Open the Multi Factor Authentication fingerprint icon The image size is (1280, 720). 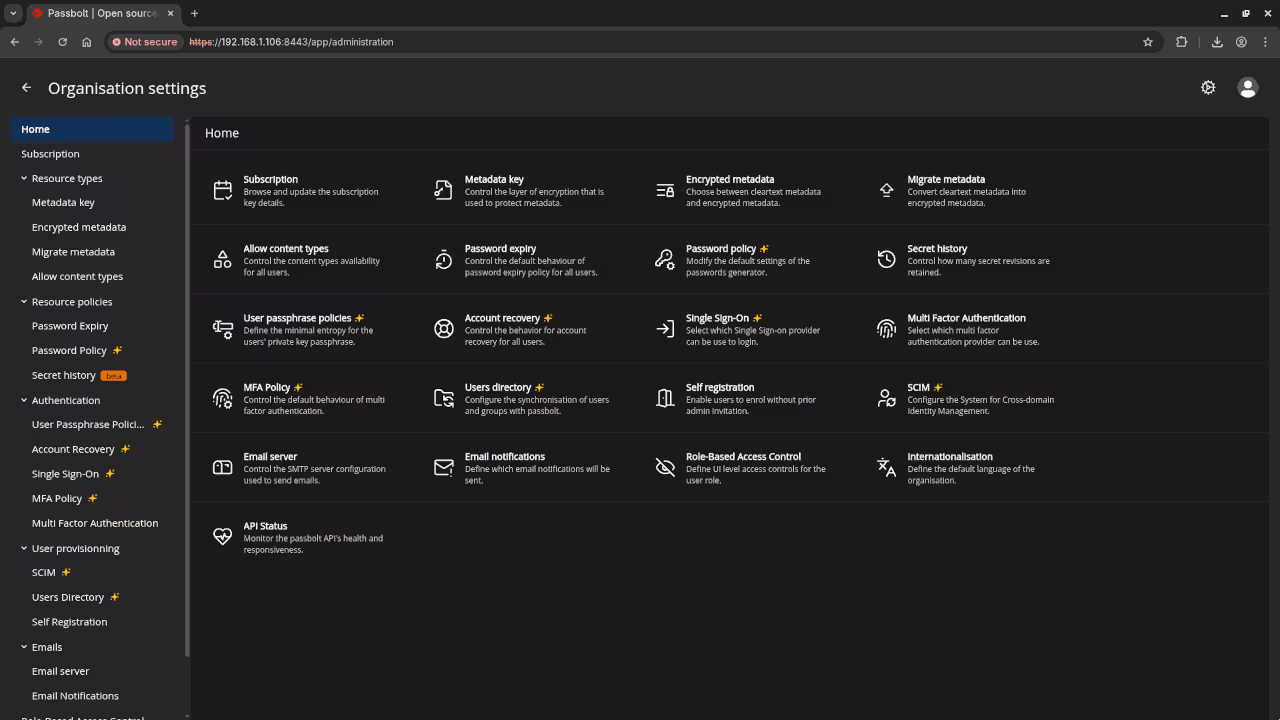tap(886, 328)
